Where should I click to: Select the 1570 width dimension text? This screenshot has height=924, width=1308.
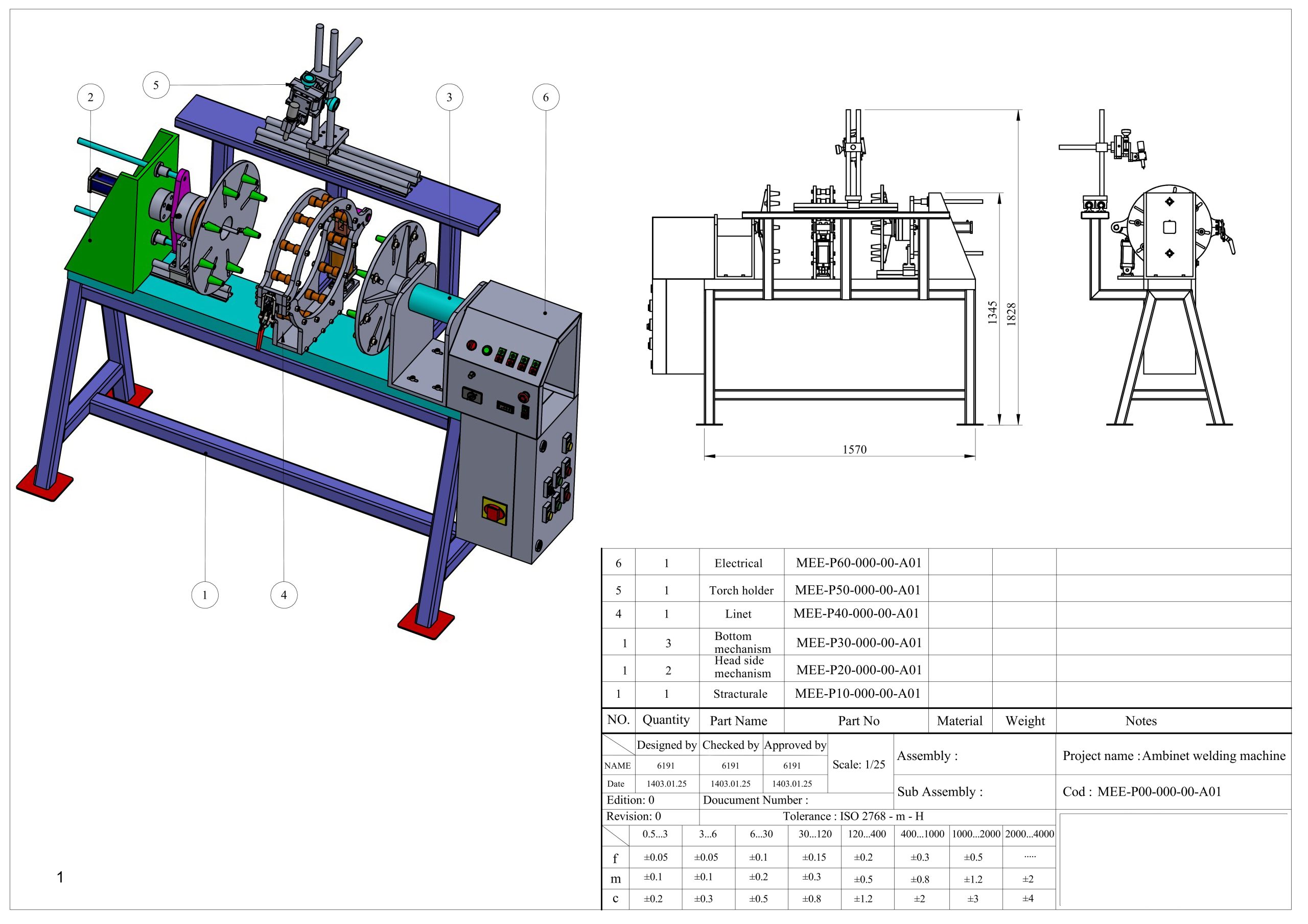(854, 450)
